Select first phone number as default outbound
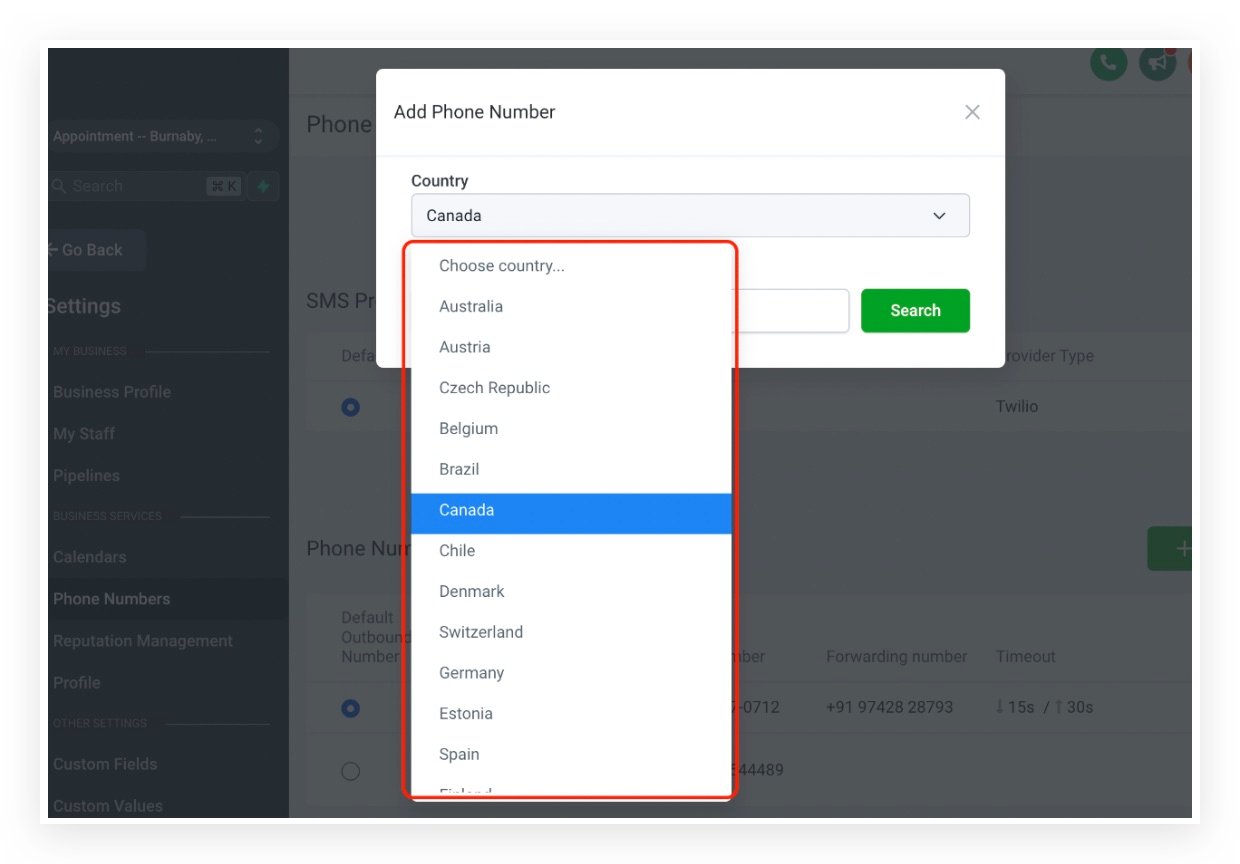 pos(350,707)
